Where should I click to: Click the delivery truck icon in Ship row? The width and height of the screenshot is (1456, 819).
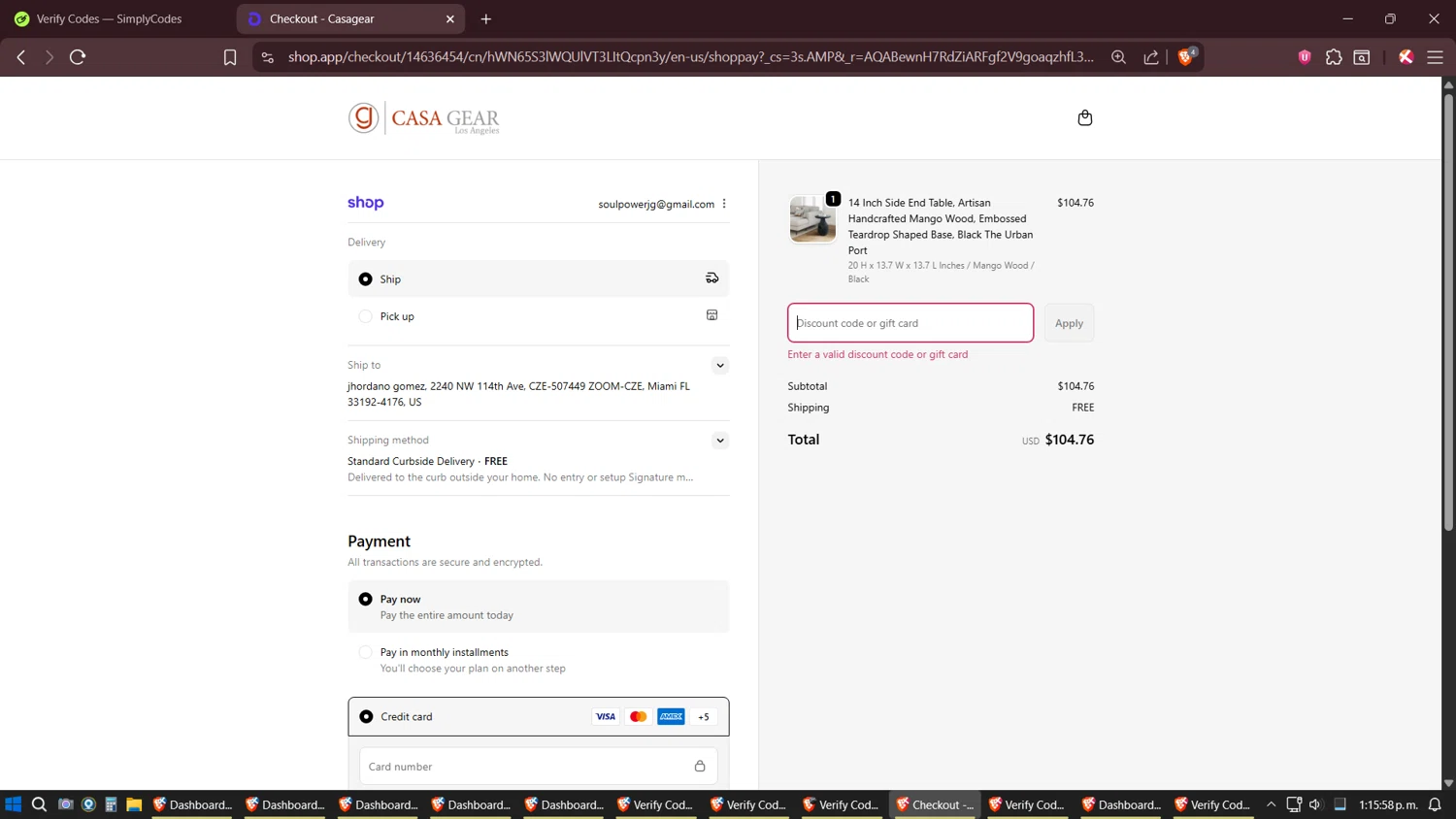pyautogui.click(x=711, y=278)
